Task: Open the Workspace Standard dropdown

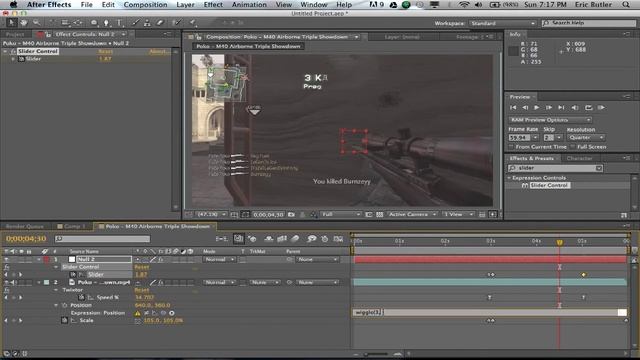Action: point(502,23)
